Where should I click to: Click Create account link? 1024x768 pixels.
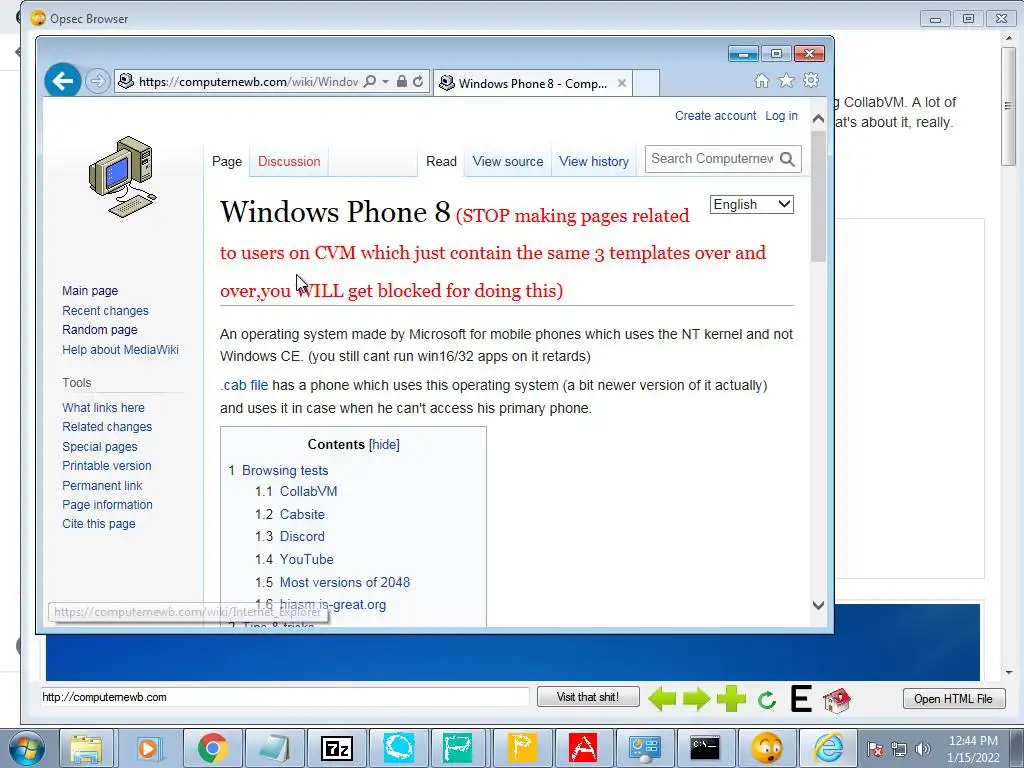716,116
